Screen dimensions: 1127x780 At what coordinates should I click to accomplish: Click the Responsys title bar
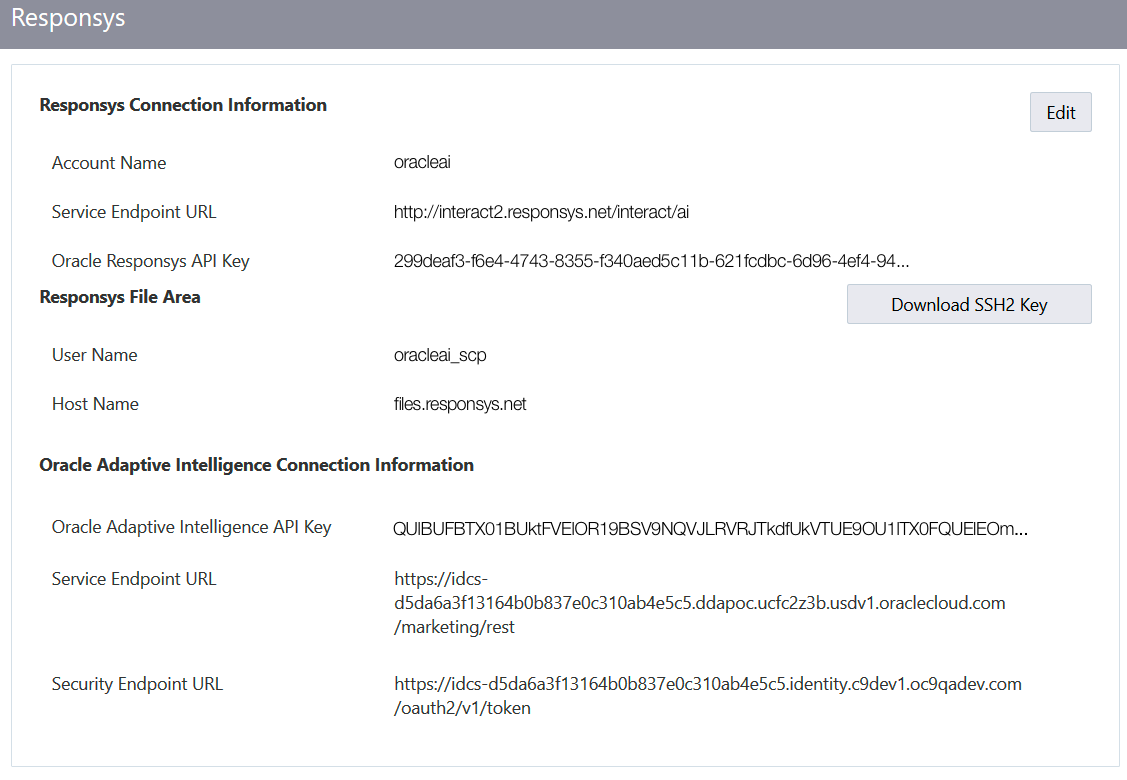click(67, 17)
